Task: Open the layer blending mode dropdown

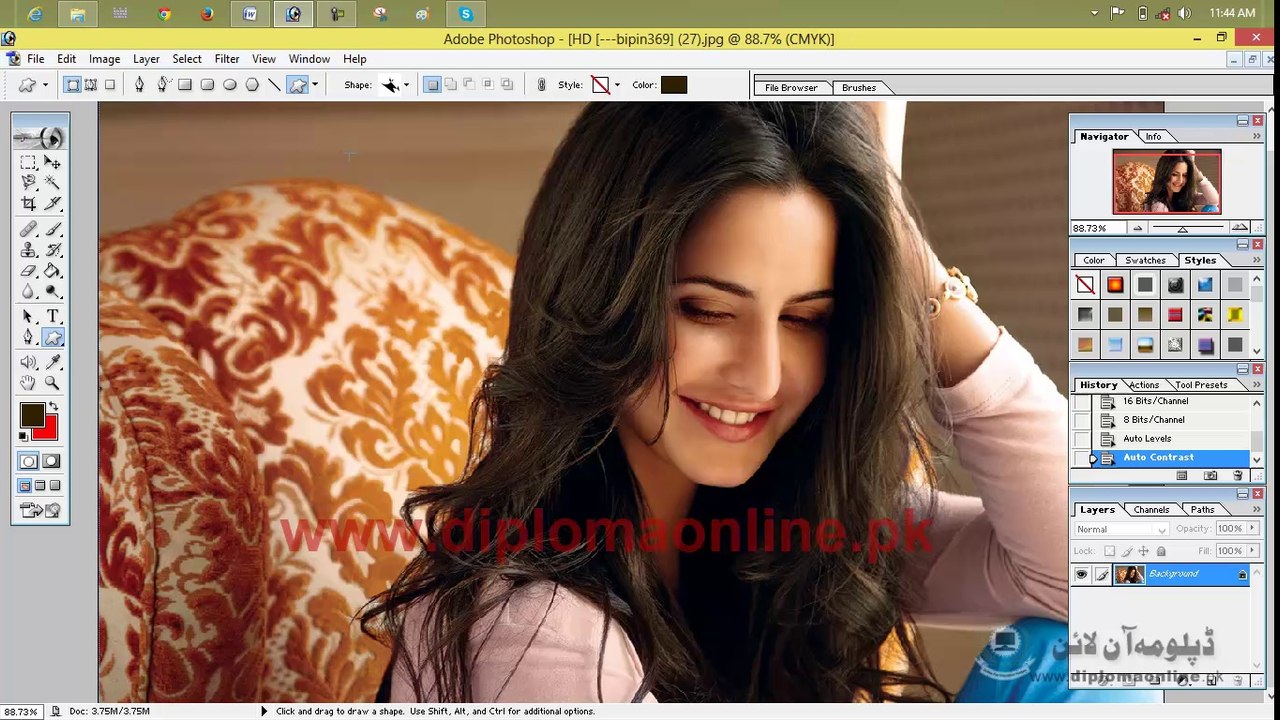Action: [x=1121, y=529]
